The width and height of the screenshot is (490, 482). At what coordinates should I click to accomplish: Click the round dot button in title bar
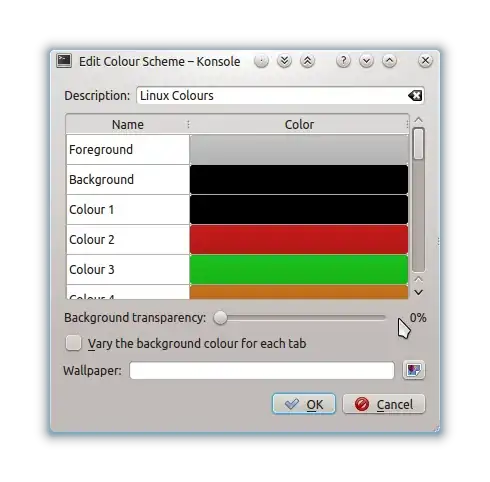261,61
